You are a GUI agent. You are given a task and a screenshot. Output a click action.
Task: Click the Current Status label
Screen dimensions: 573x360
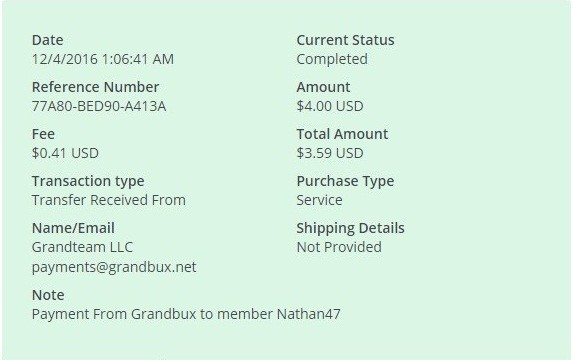345,40
